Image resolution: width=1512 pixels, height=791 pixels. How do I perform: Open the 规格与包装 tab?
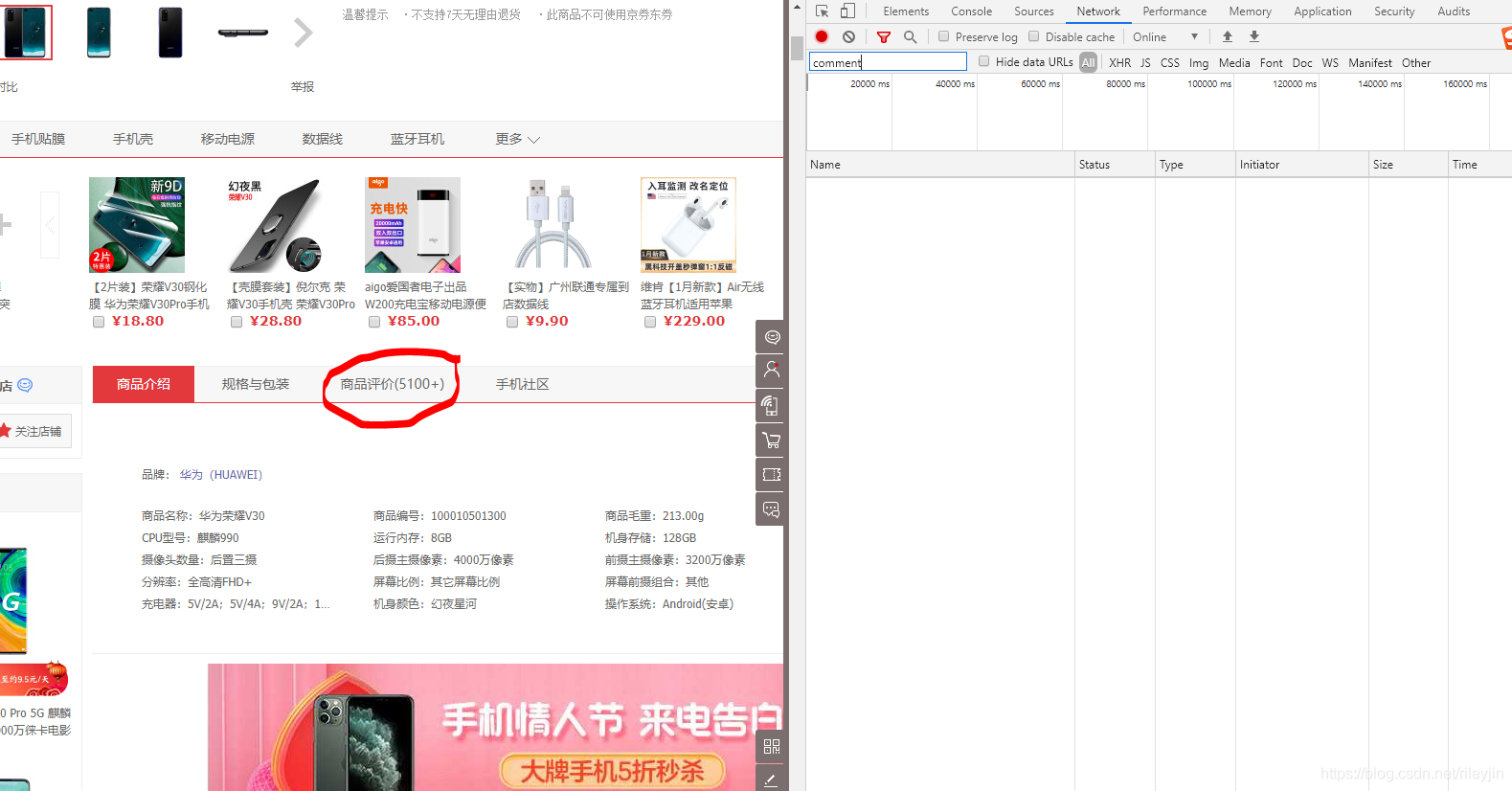tap(256, 384)
